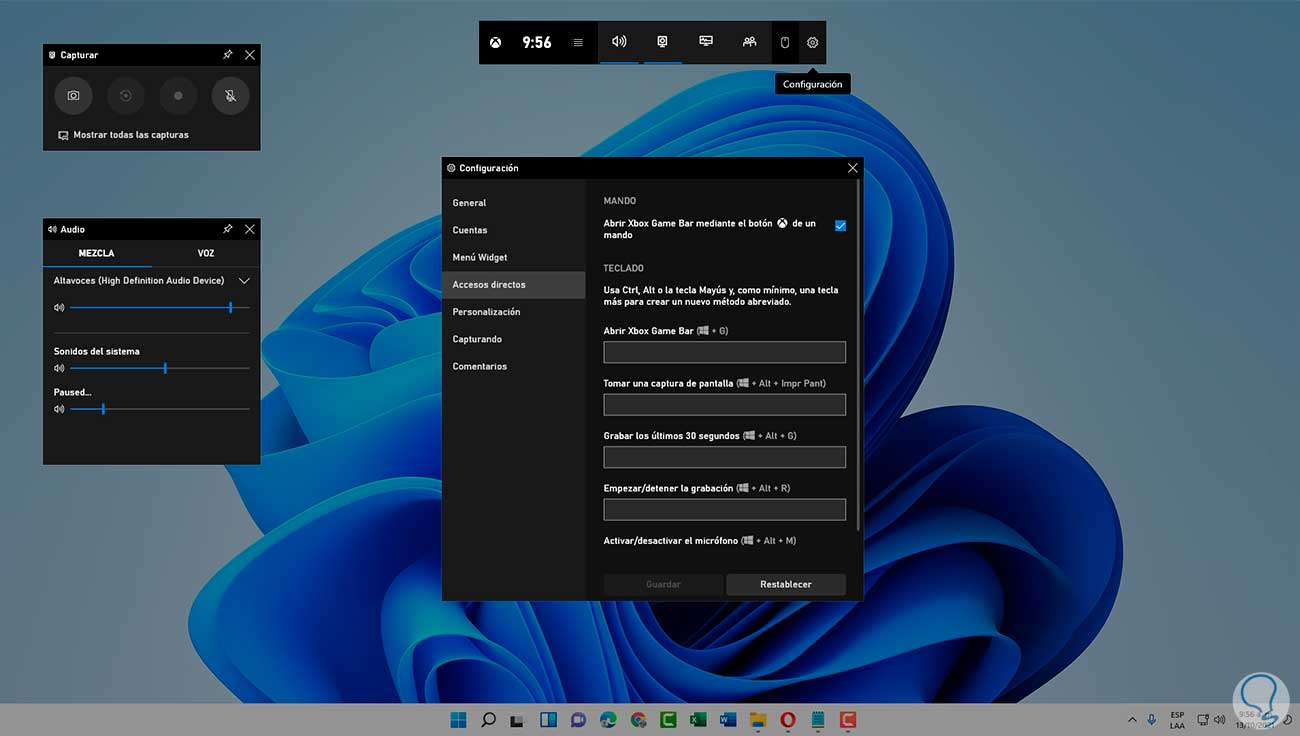Switch to the MEZCLA tab
The height and width of the screenshot is (736, 1300).
point(97,254)
